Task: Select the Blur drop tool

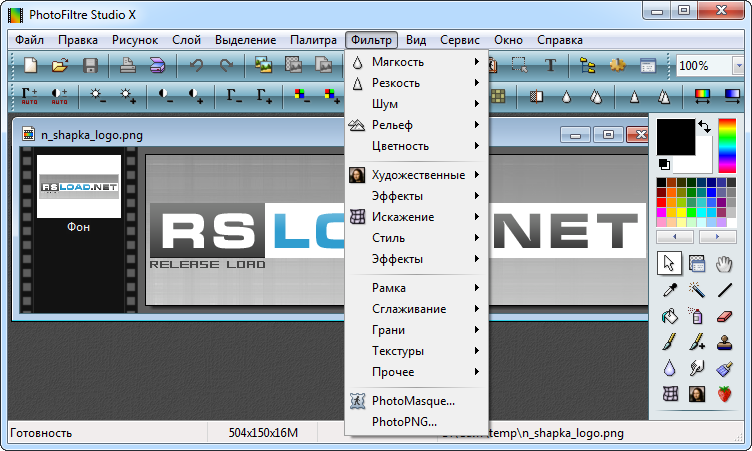Action: click(x=670, y=368)
